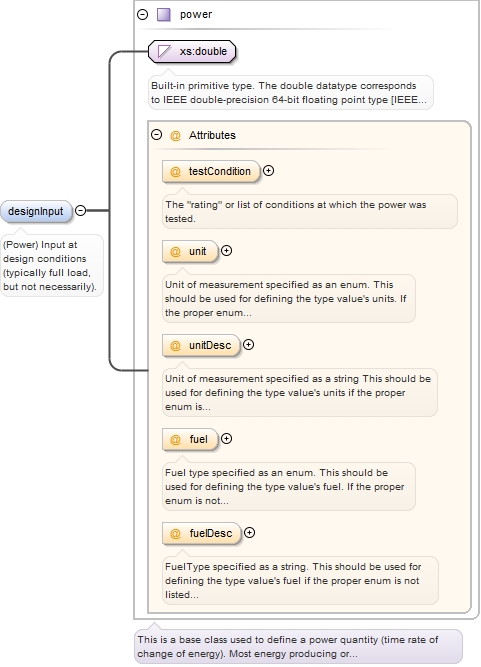Select the xs:double base type node
The image size is (481, 667).
point(192,51)
